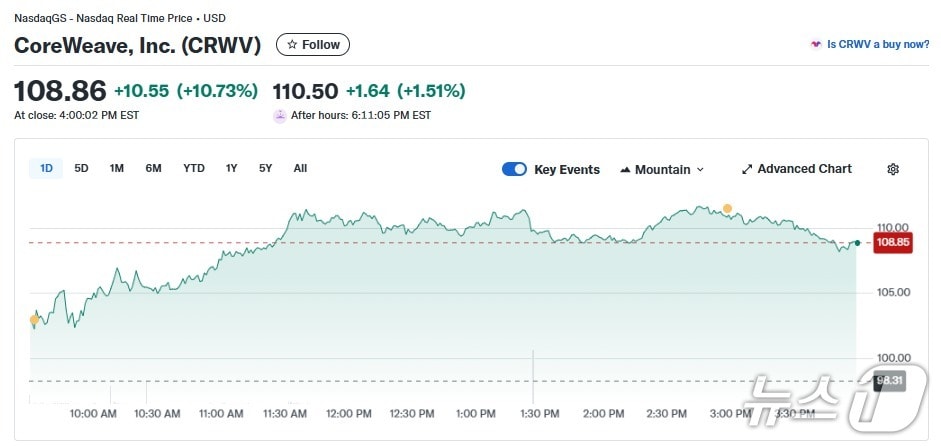The image size is (941, 446).
Task: Select the 1Y time range
Action: [x=232, y=168]
